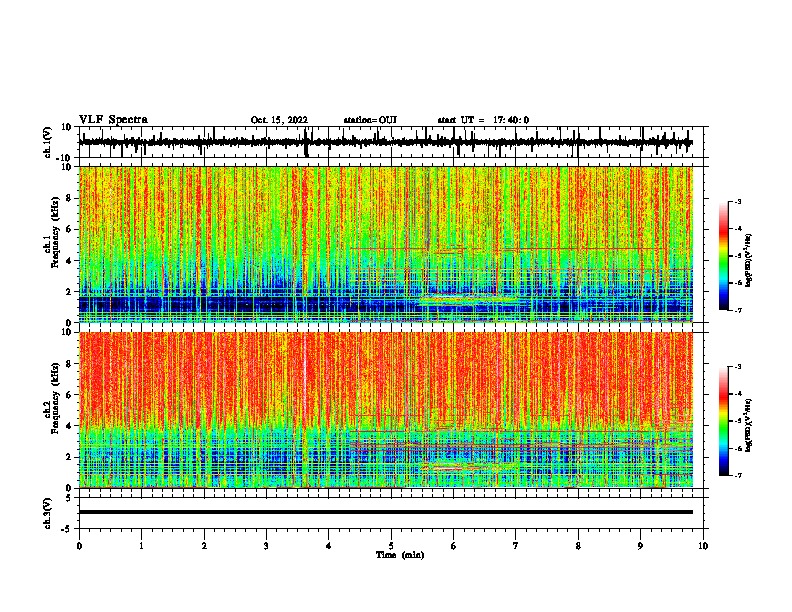Click the ch.1 colorbar units label
Viewport: 792px width, 612px height.
click(x=748, y=261)
